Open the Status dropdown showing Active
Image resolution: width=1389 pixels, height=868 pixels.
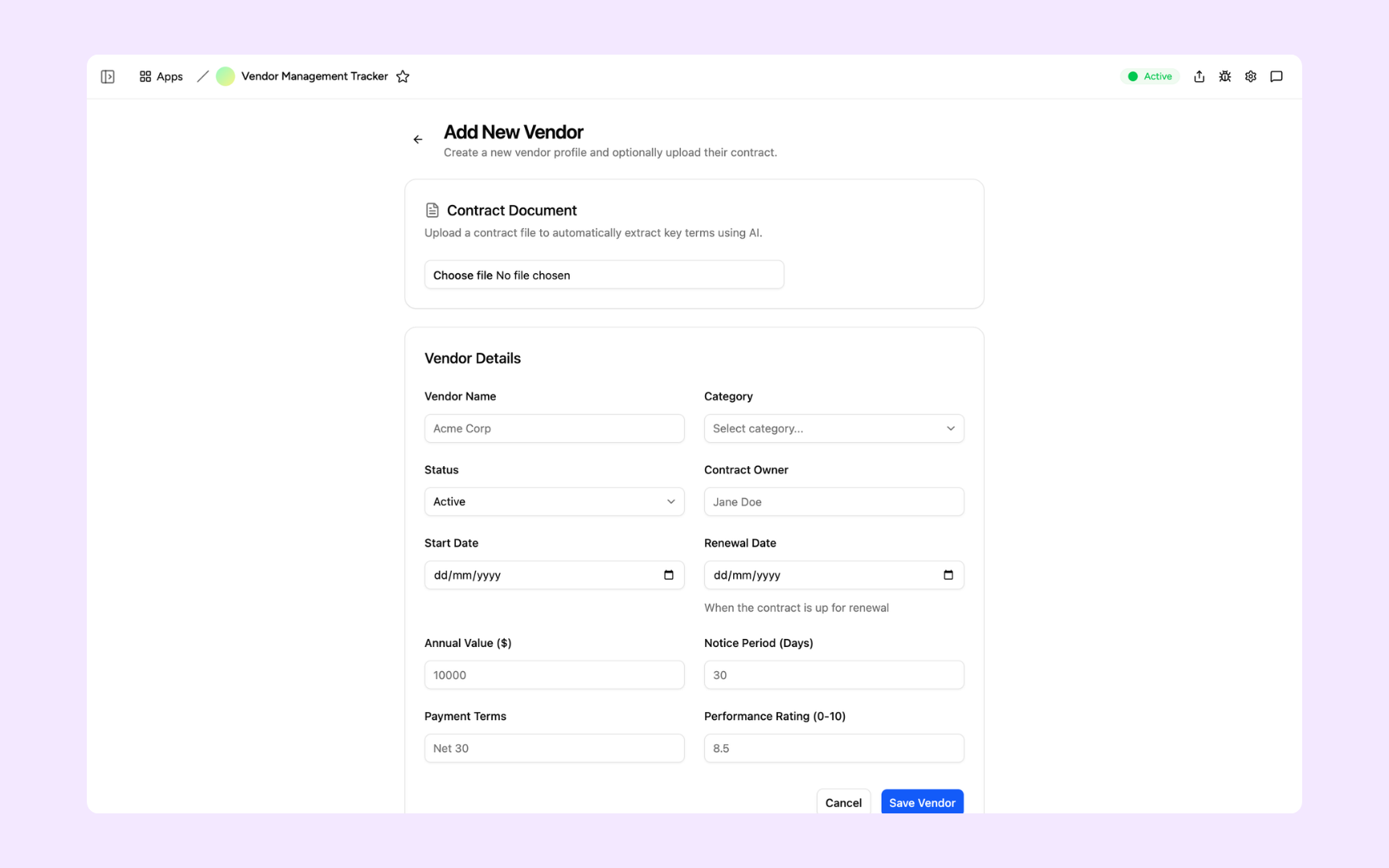point(554,502)
